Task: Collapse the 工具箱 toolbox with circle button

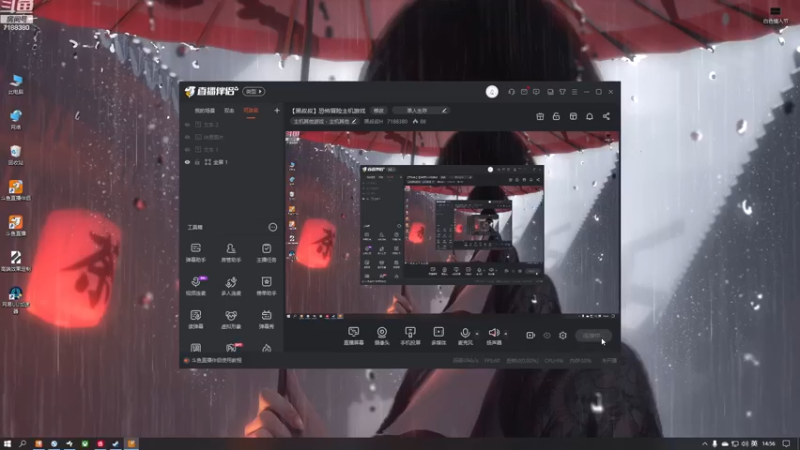Action: click(273, 227)
